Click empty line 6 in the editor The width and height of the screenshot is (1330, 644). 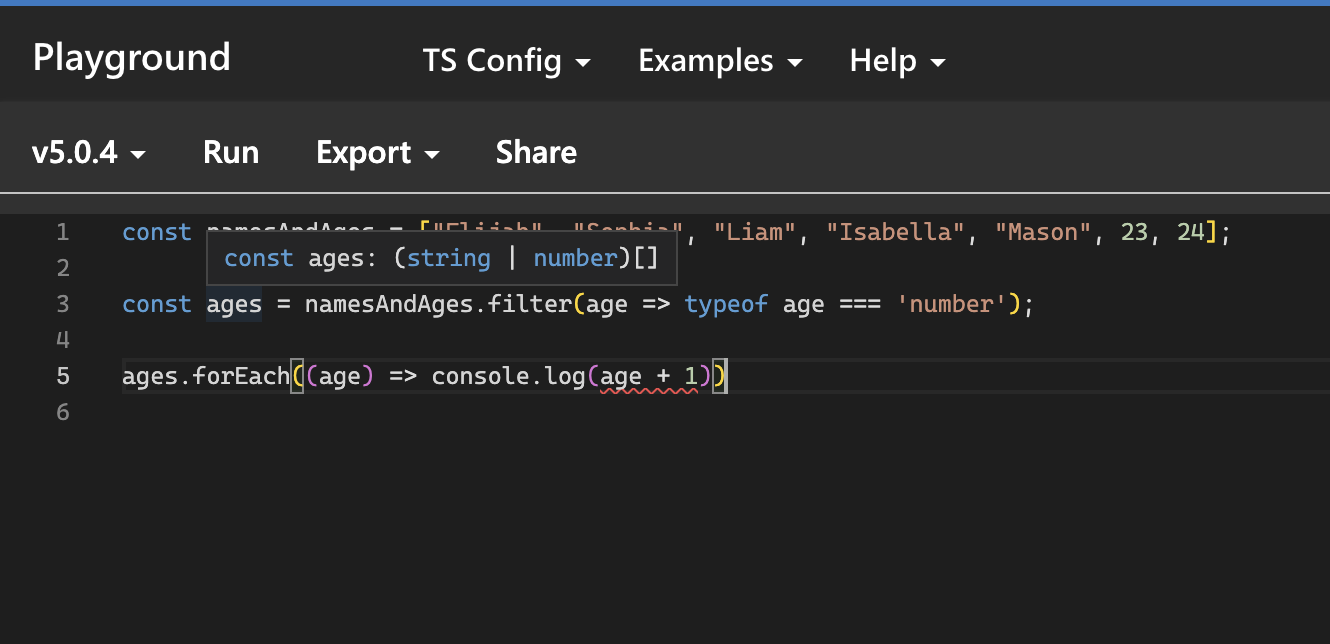pos(300,412)
